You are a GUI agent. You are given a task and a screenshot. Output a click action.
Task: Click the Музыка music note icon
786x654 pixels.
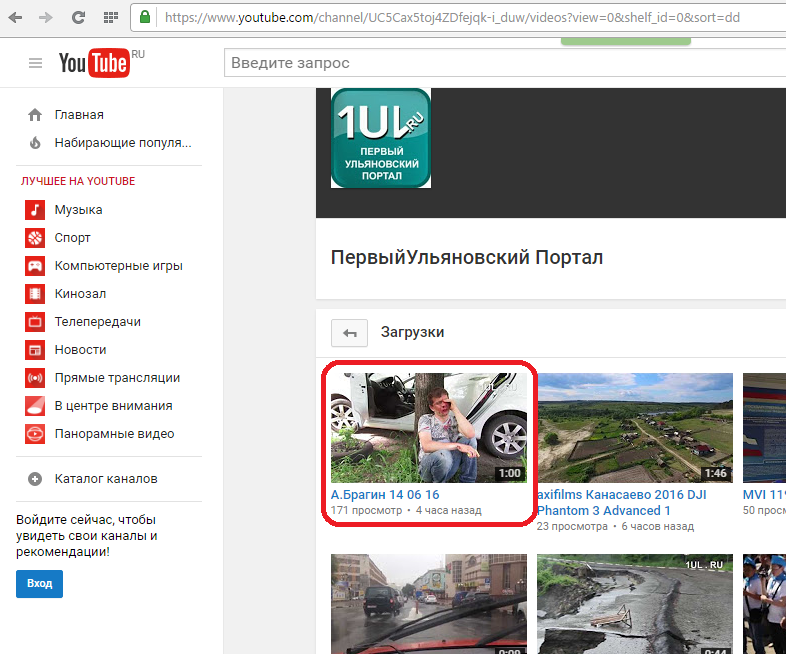35,210
